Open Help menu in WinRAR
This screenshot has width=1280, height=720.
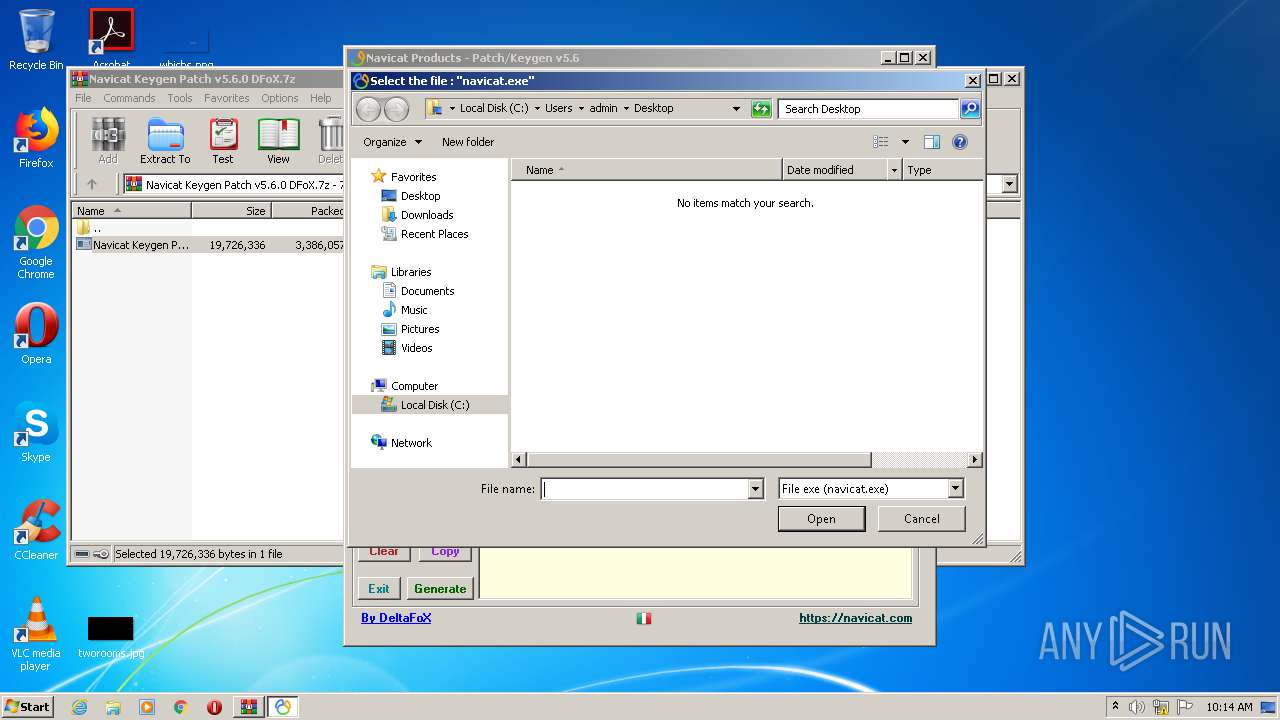320,98
